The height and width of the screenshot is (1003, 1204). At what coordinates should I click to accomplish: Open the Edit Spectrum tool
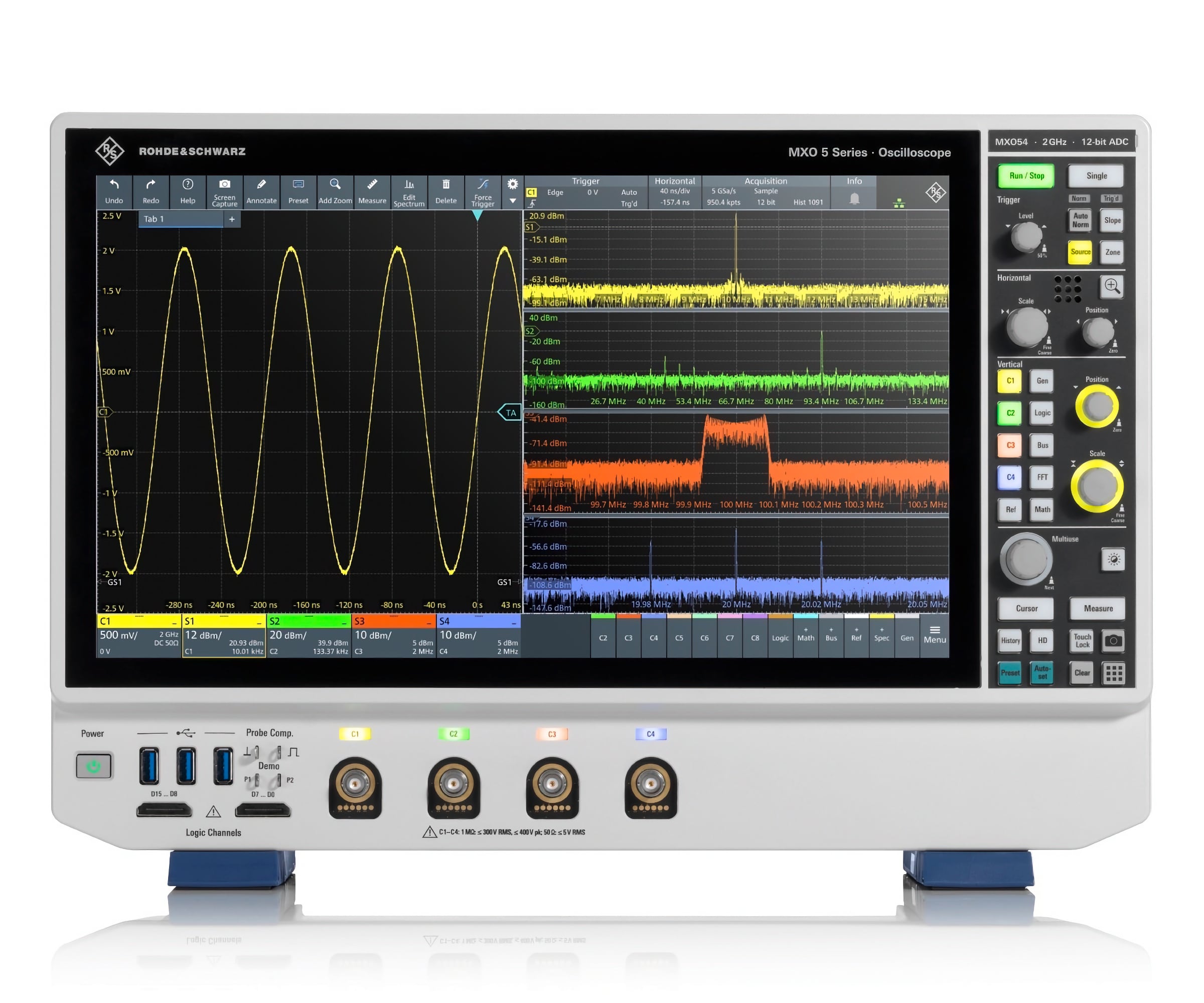409,192
